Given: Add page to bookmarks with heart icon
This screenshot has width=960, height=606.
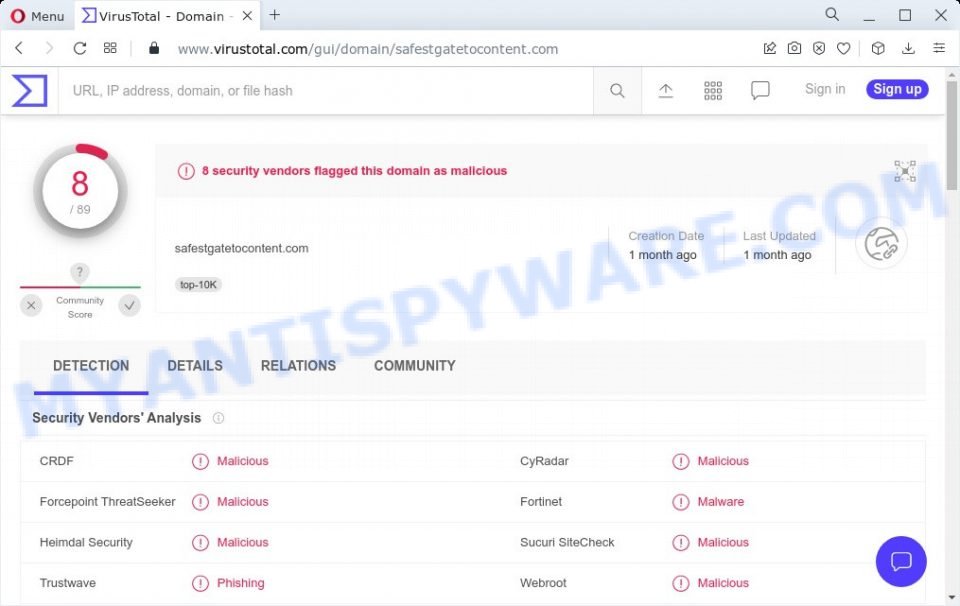Looking at the screenshot, I should (x=844, y=48).
